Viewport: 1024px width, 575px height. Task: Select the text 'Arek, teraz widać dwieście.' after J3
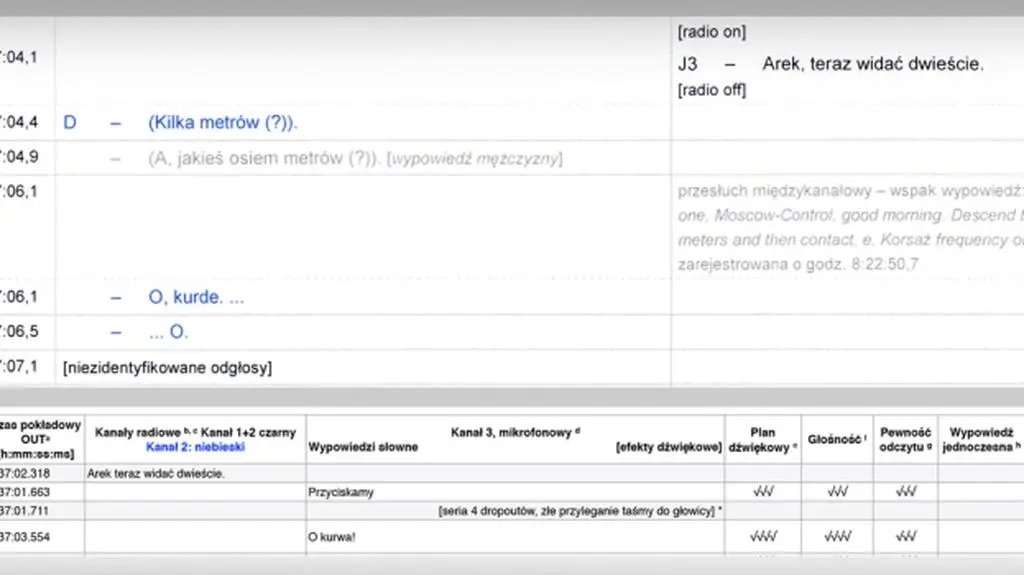pos(872,64)
